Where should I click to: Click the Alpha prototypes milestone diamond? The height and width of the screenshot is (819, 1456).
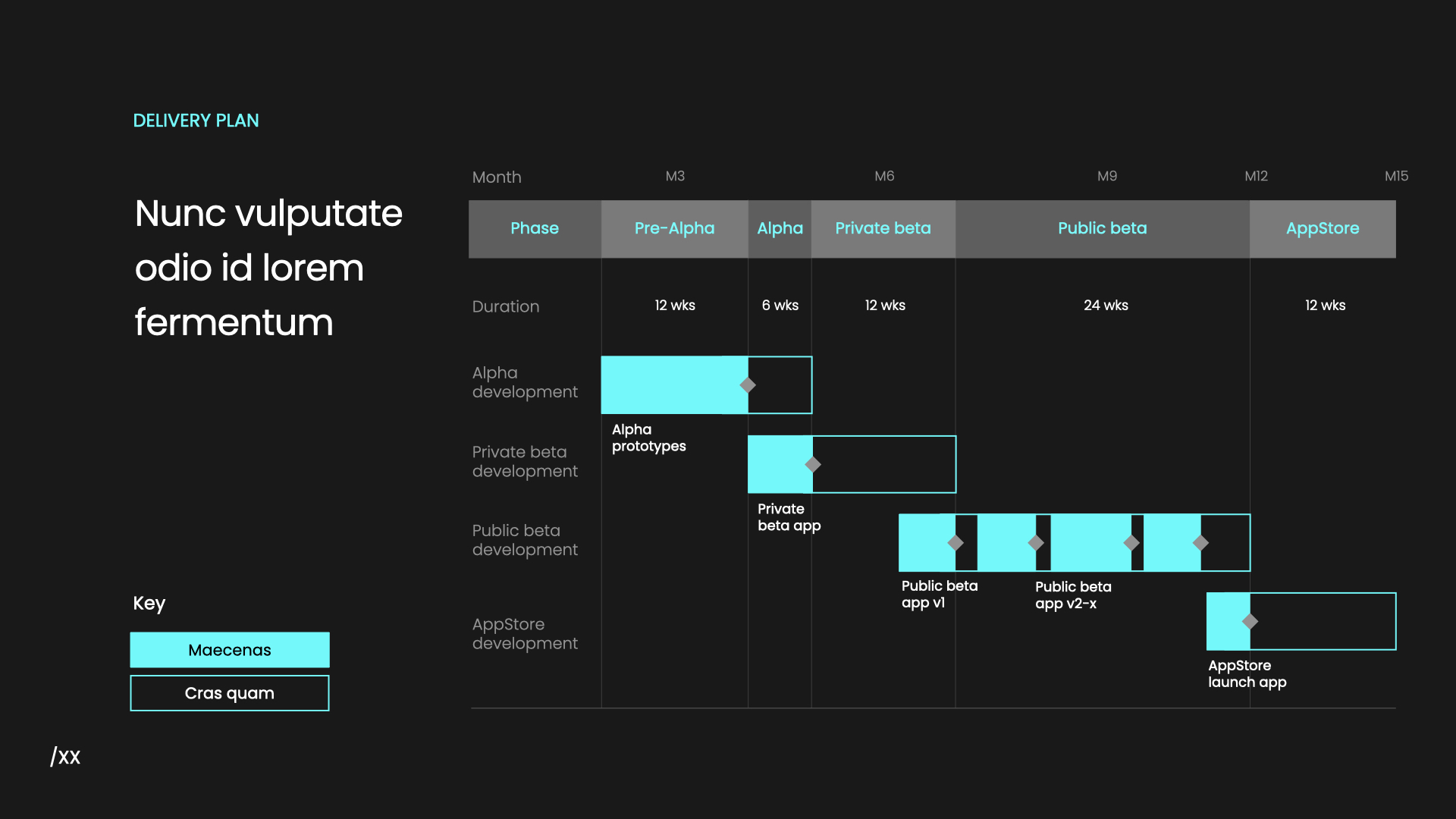(x=748, y=385)
